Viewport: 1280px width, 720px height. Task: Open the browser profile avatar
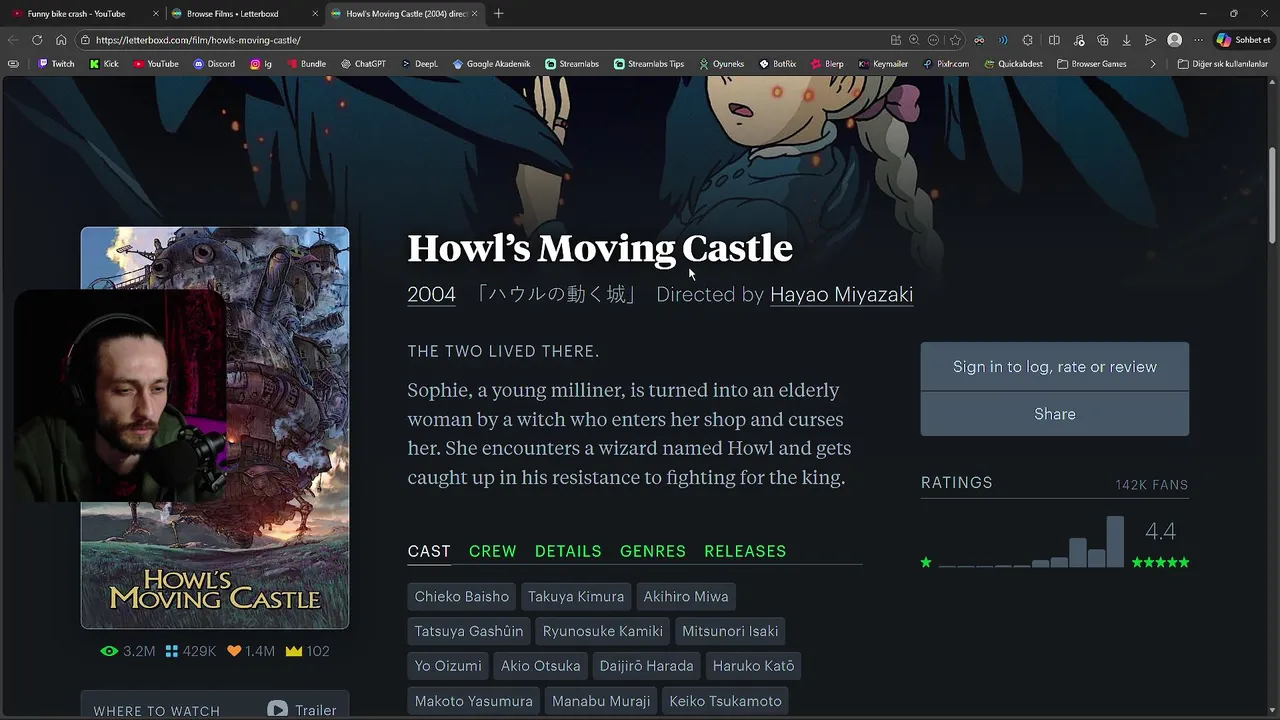tap(1175, 40)
